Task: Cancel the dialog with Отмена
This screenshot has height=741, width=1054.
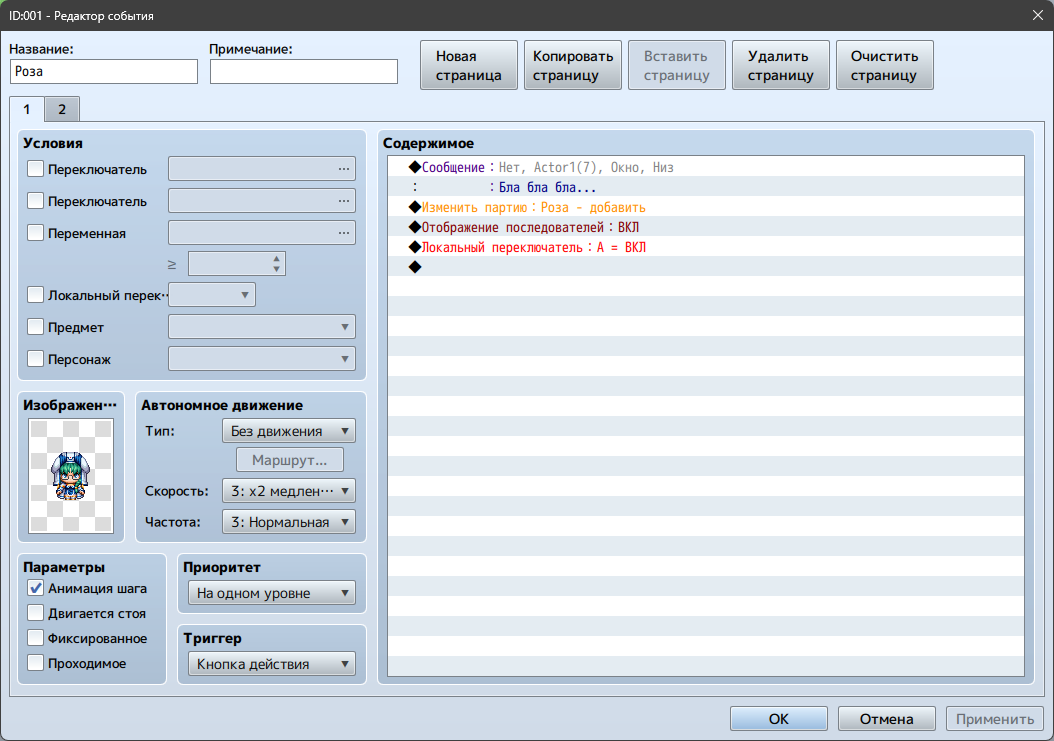Action: 886,719
